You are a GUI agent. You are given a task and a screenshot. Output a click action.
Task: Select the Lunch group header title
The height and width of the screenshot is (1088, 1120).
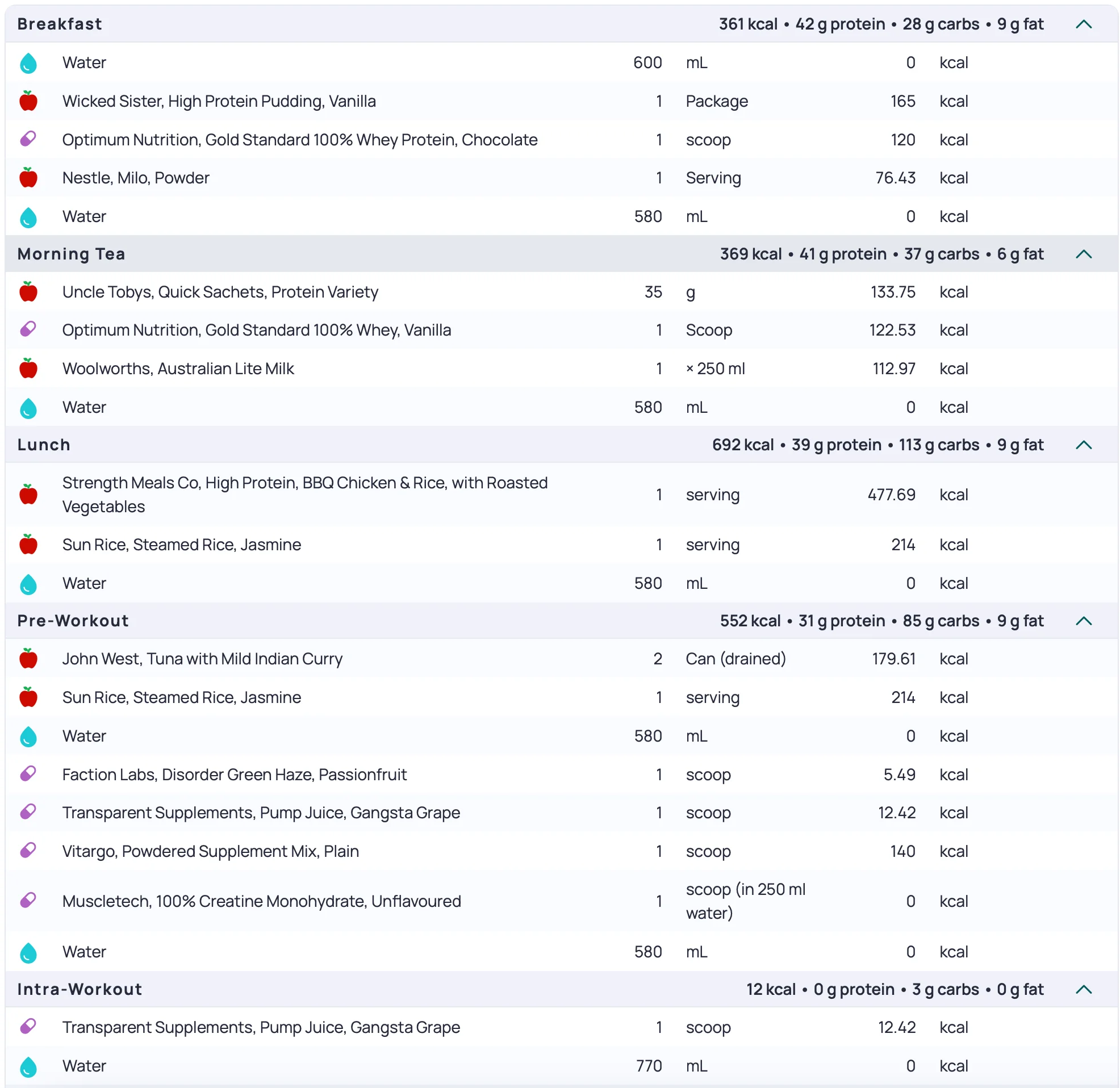[x=44, y=445]
